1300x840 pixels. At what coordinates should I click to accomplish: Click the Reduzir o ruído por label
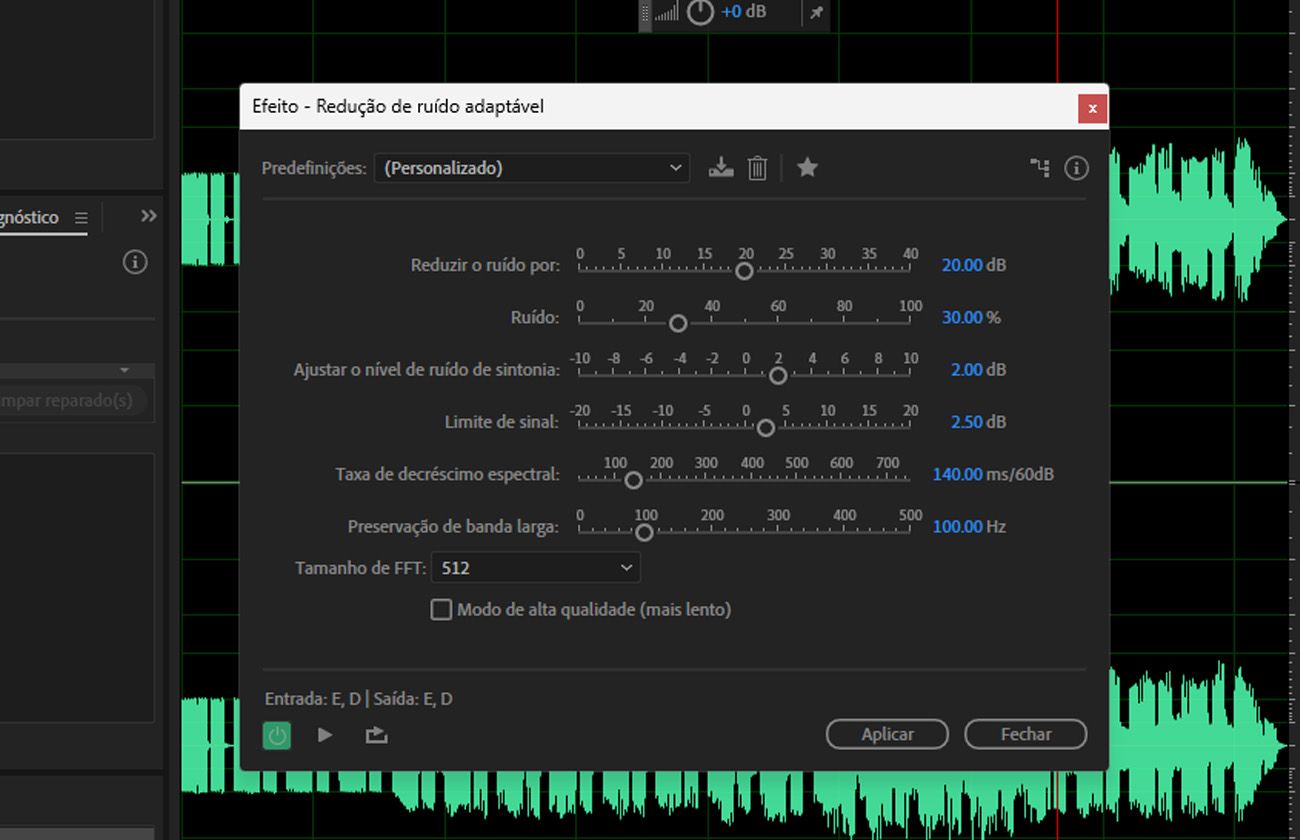485,265
